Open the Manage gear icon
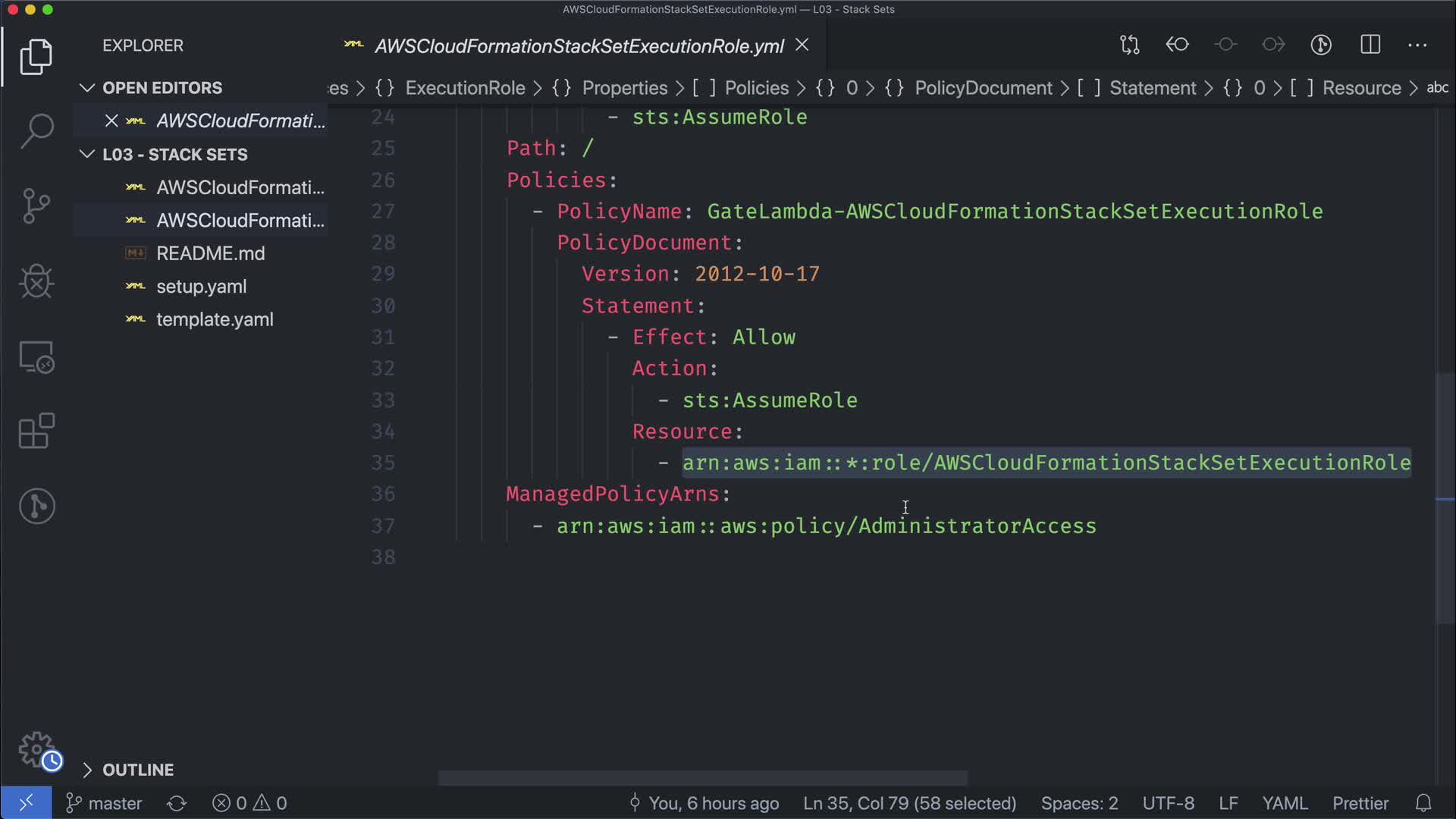 tap(36, 749)
